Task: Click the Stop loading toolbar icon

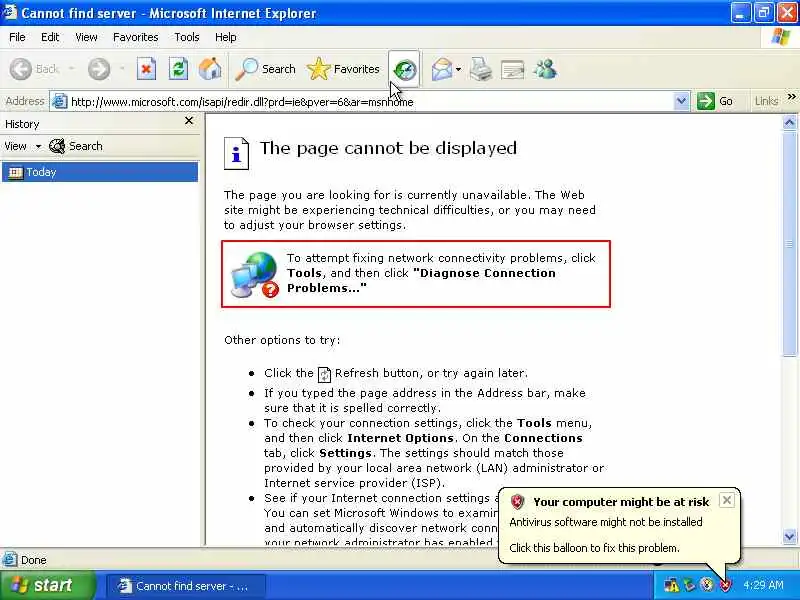Action: (x=146, y=69)
